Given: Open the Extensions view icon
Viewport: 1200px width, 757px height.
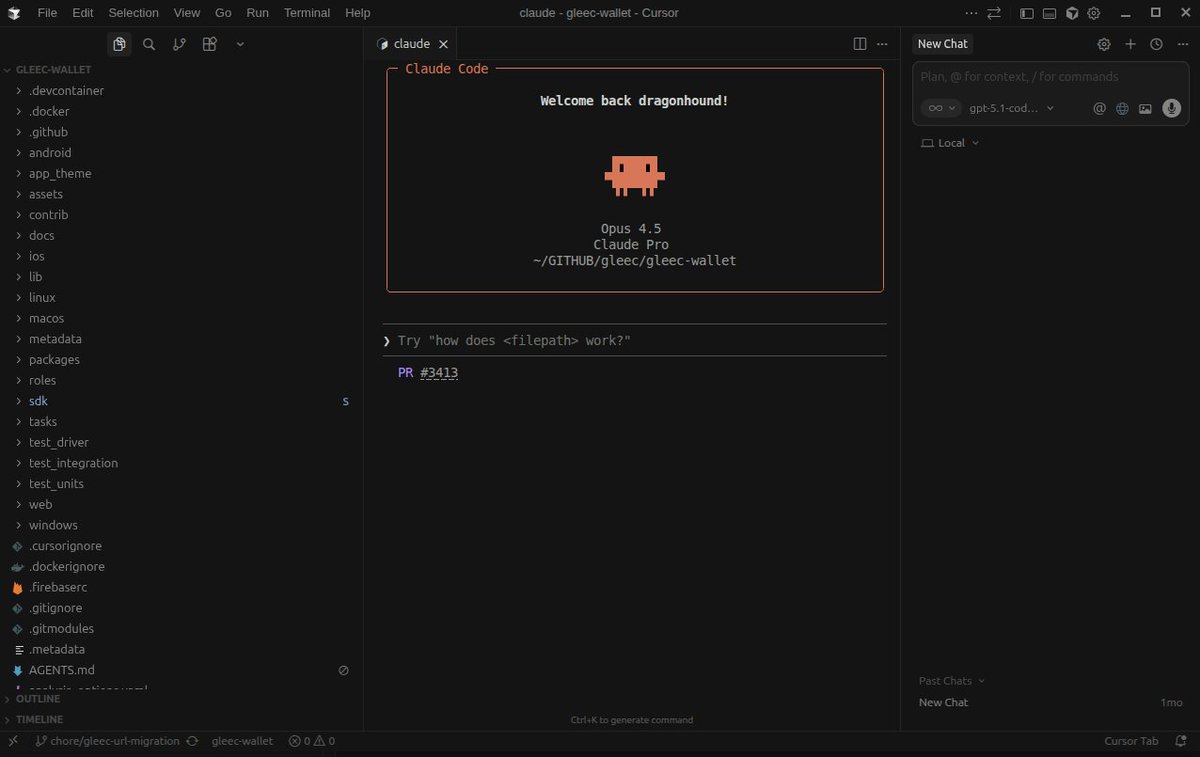Looking at the screenshot, I should [x=209, y=44].
